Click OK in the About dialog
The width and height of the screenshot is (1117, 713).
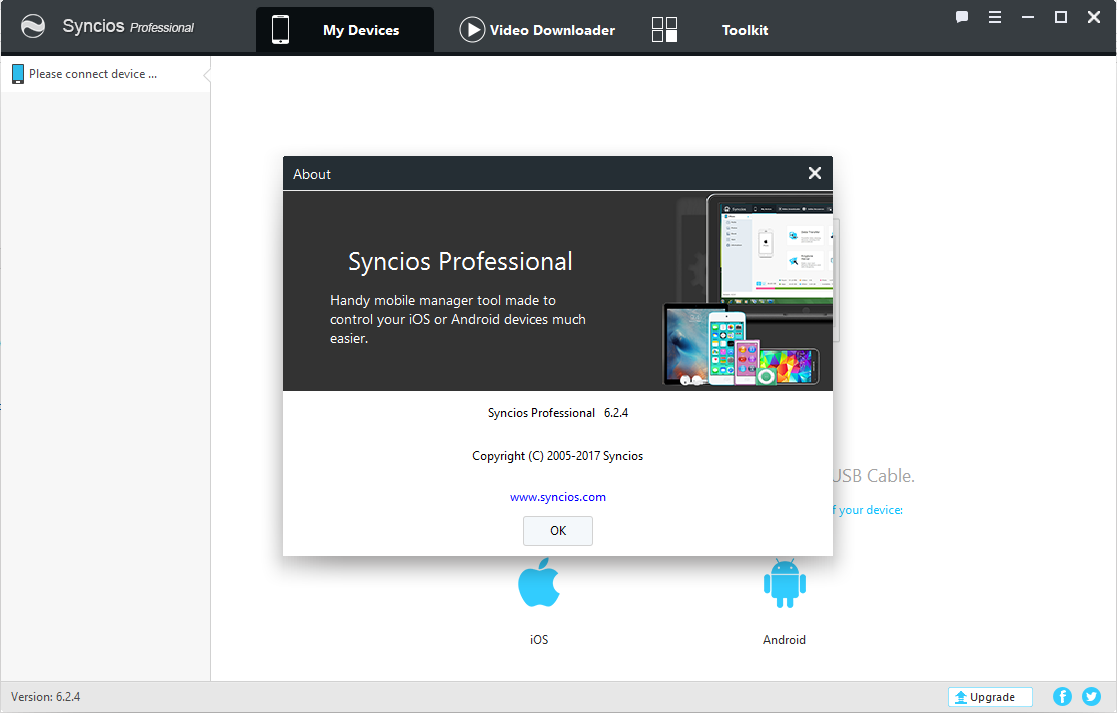558,531
